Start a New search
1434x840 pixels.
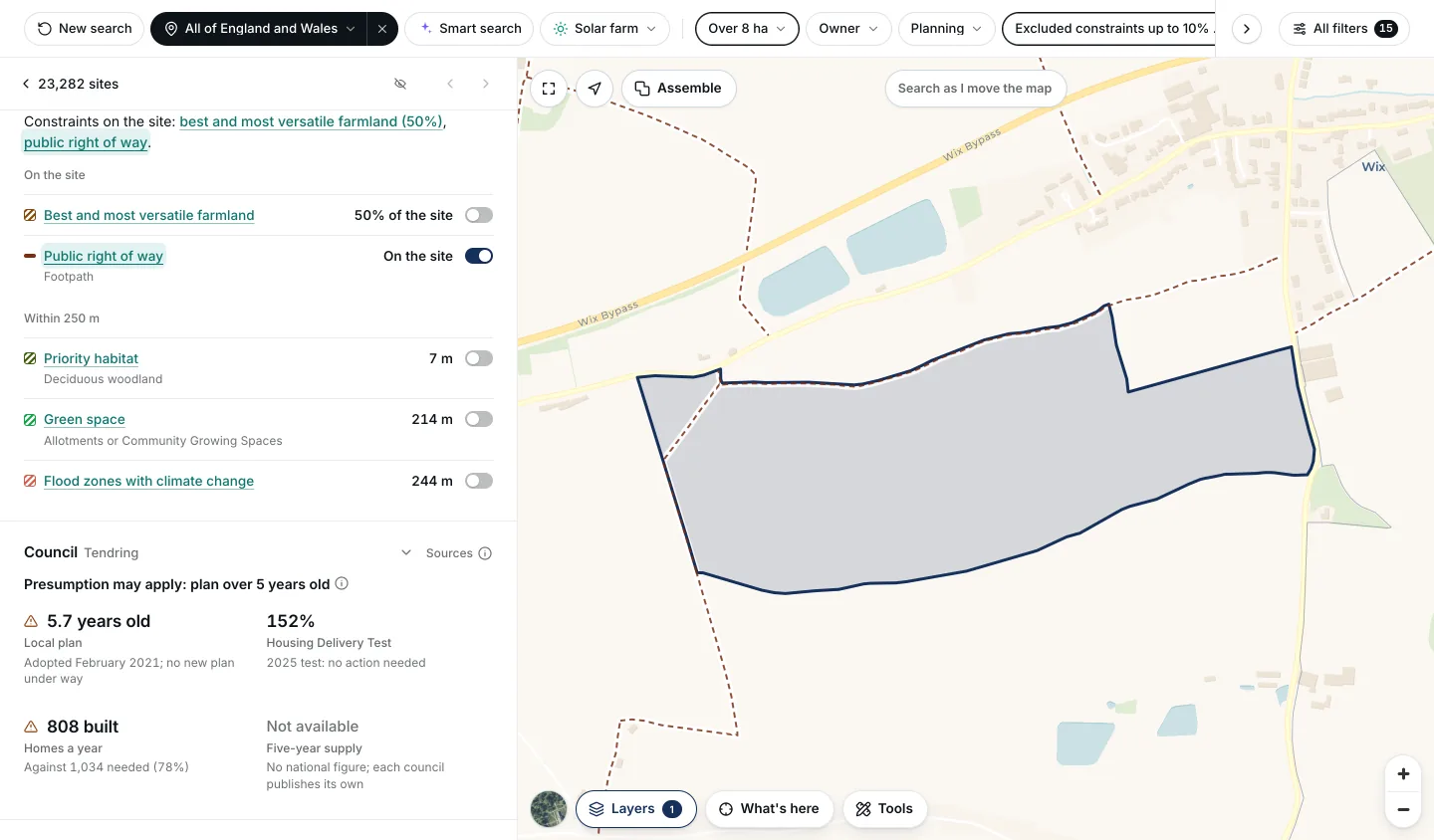click(85, 29)
